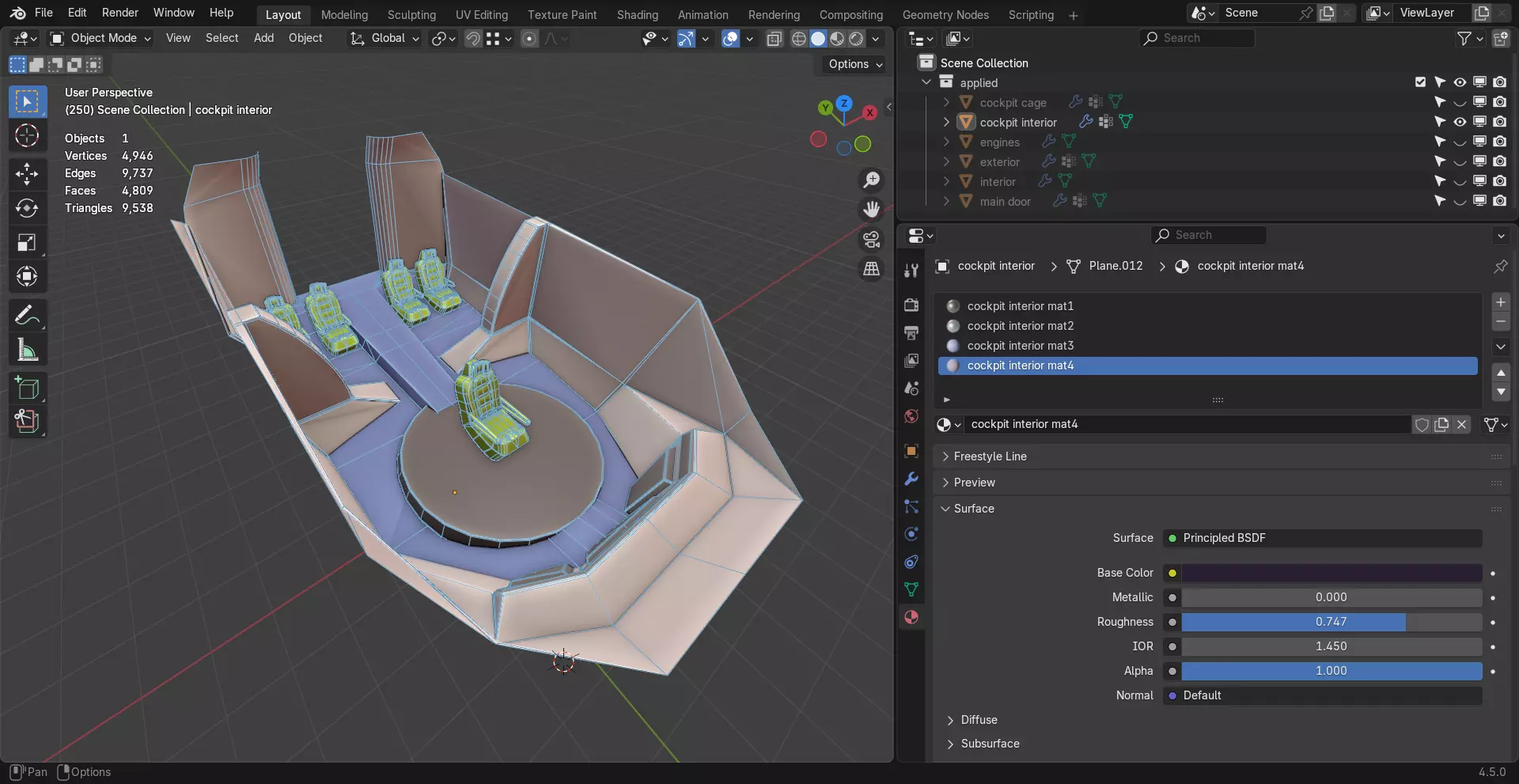1519x784 pixels.
Task: Show the cockpit cage object in viewport
Action: pyautogui.click(x=1460, y=102)
